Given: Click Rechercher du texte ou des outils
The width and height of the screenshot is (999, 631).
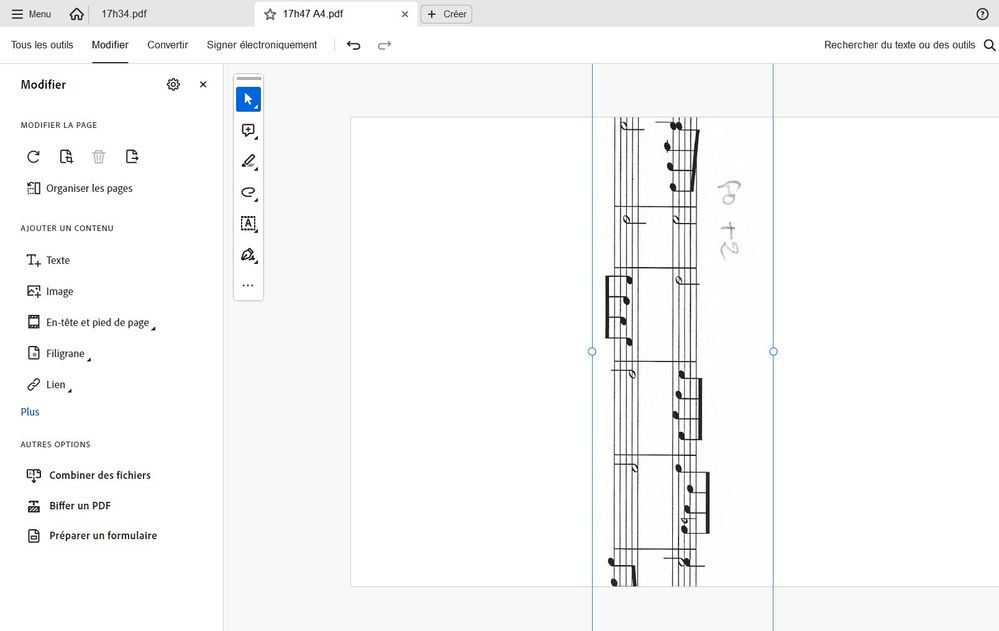Looking at the screenshot, I should pos(900,45).
